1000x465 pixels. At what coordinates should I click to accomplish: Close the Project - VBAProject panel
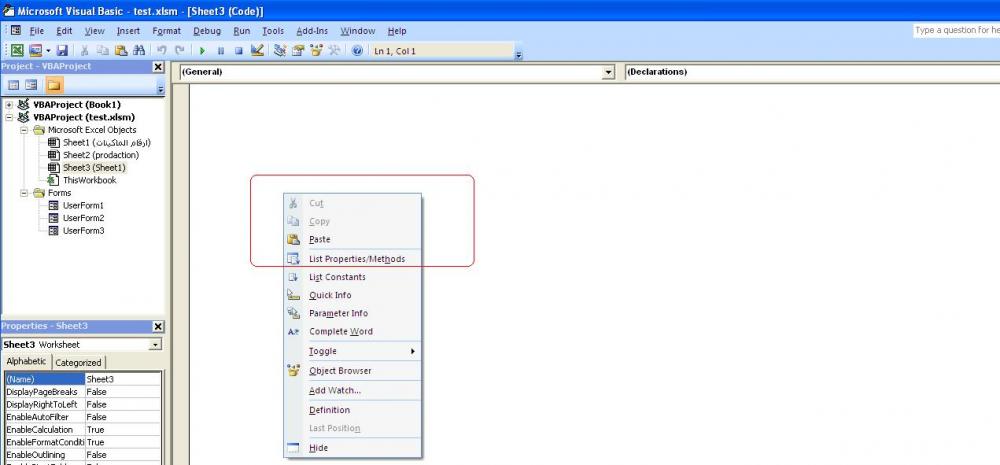pos(158,66)
